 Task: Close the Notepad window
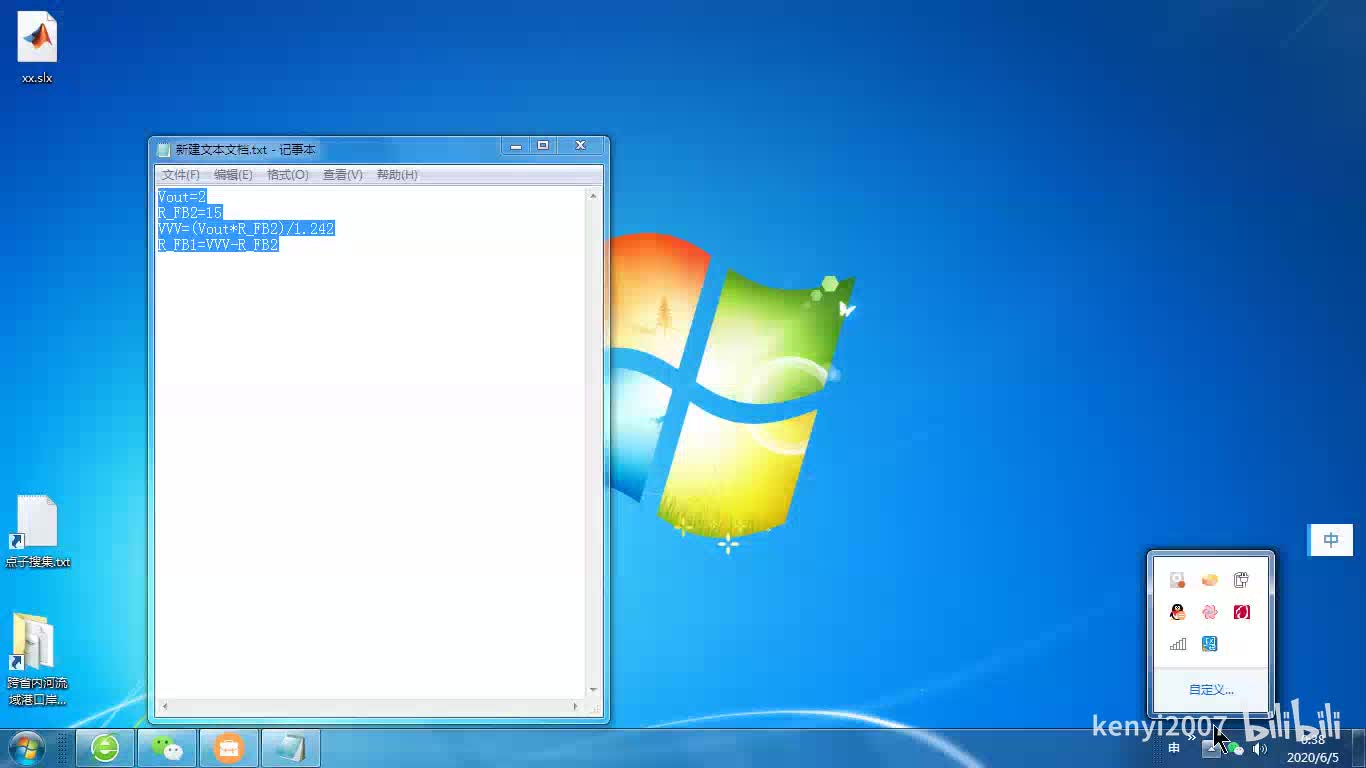580,146
